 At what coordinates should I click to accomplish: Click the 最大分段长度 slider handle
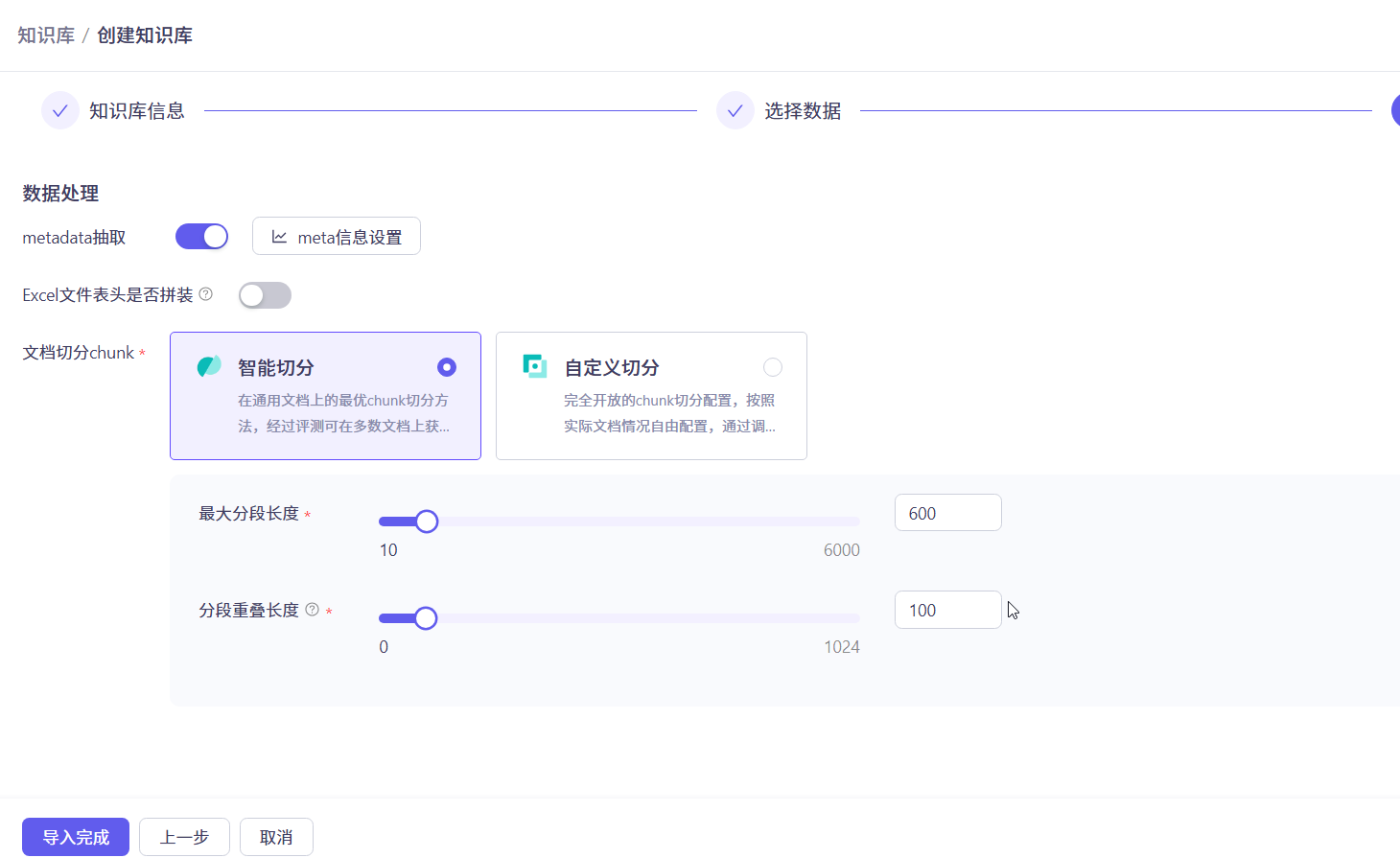pos(427,522)
